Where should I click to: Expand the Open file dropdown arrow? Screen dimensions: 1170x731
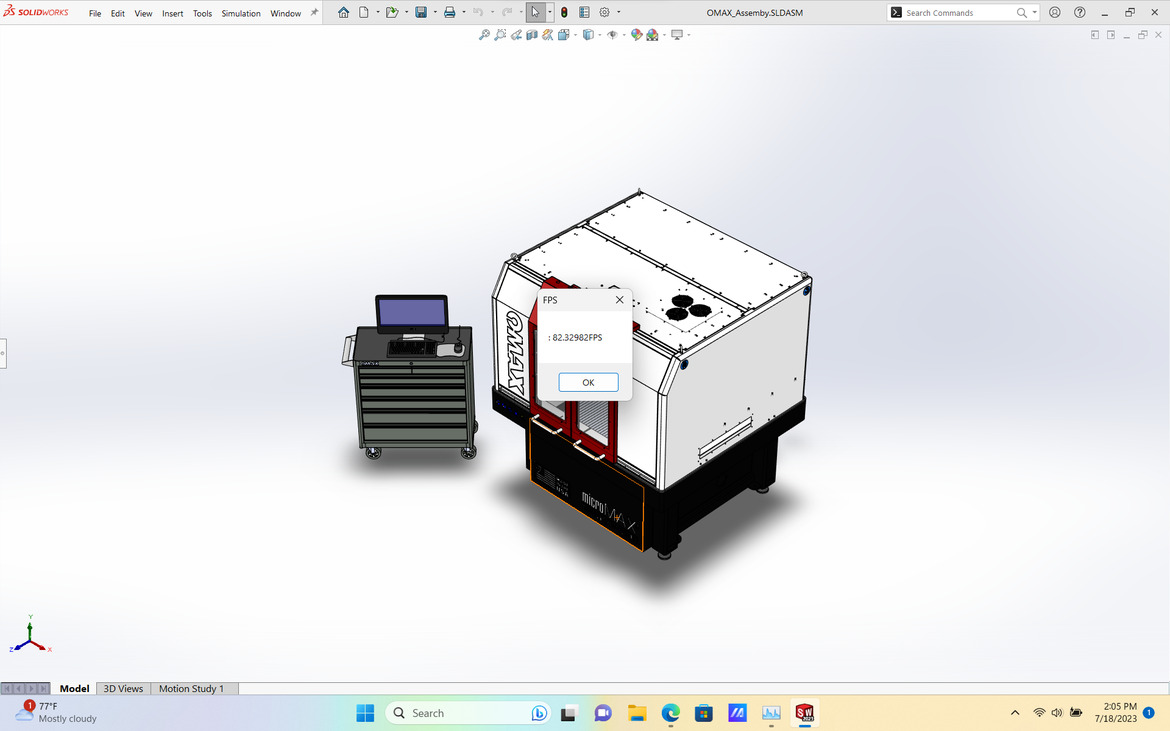[406, 12]
